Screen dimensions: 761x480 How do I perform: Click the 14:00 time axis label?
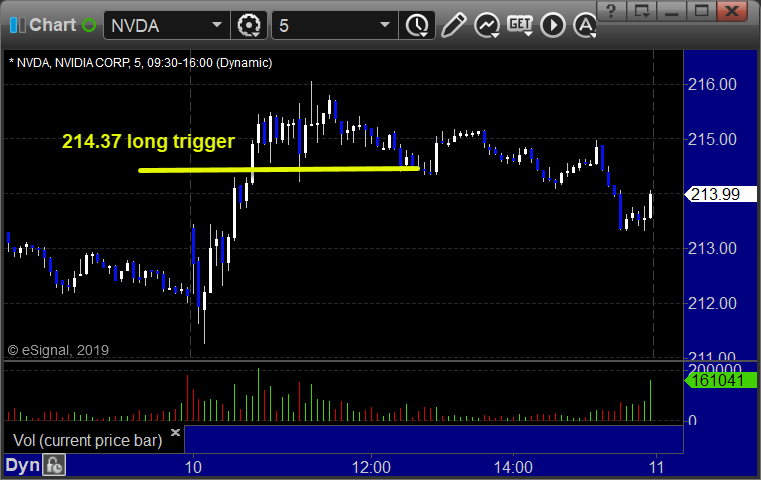pyautogui.click(x=513, y=467)
